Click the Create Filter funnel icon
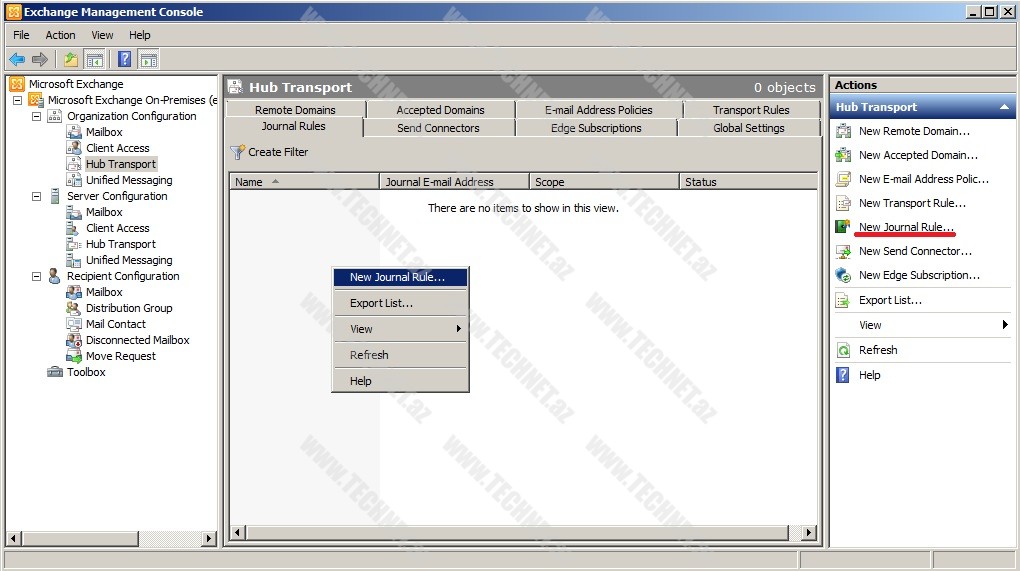Screen dimensions: 1020x571 237,152
